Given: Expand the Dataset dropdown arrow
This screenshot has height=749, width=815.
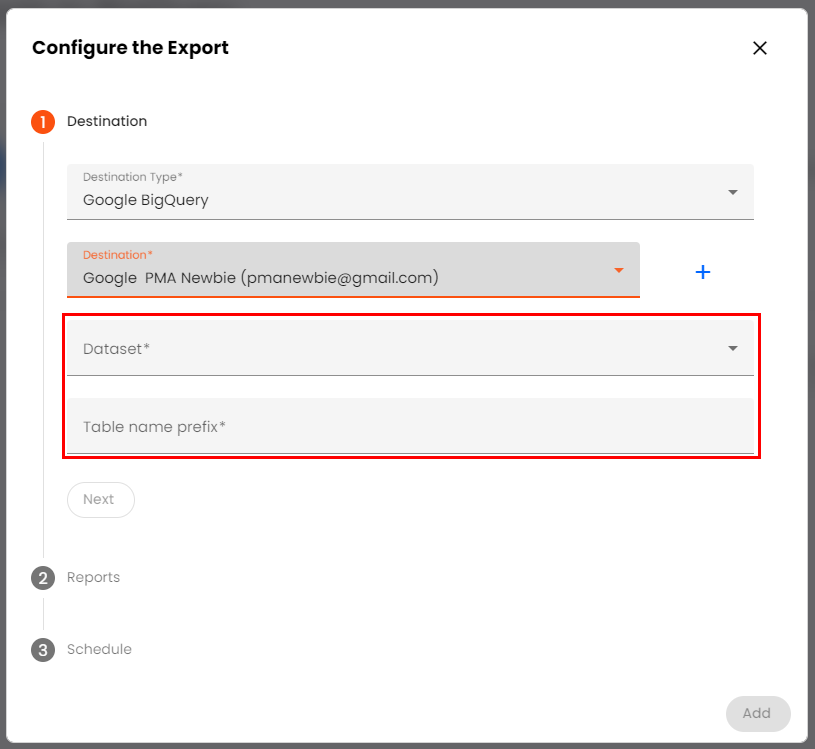Looking at the screenshot, I should [x=733, y=348].
